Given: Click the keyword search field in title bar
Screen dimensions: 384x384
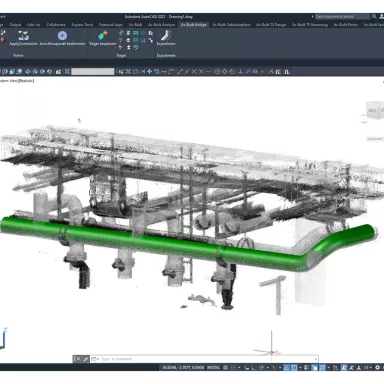Looking at the screenshot, I should pyautogui.click(x=343, y=16).
